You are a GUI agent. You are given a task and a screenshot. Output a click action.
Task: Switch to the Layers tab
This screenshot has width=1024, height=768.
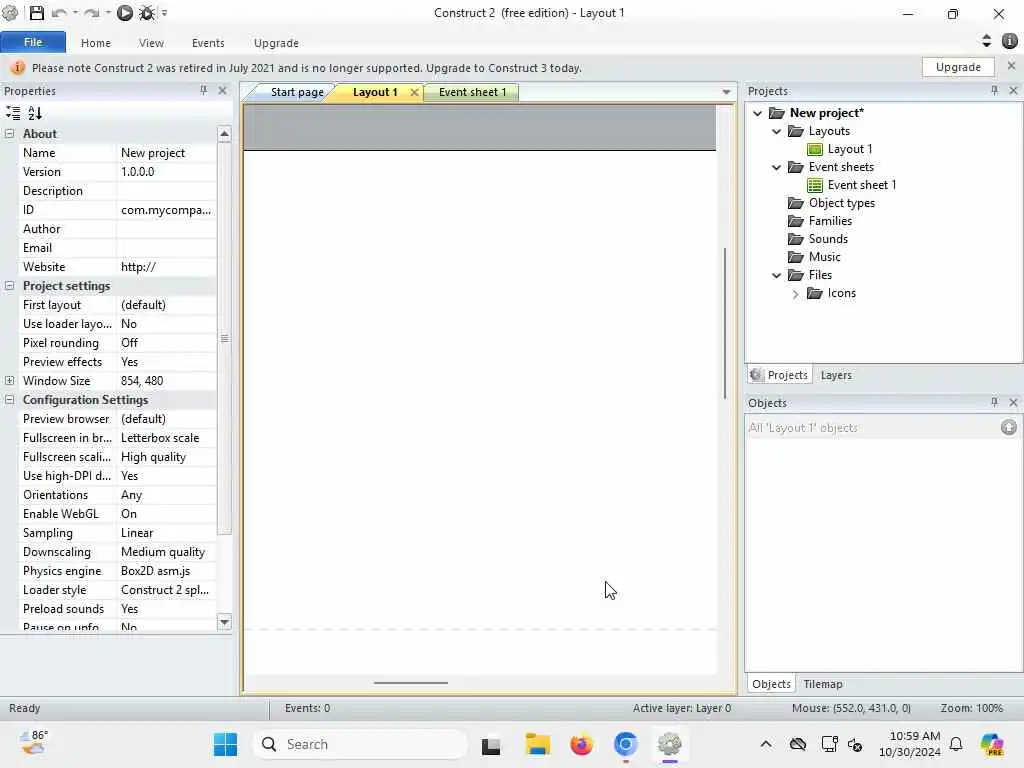(836, 376)
